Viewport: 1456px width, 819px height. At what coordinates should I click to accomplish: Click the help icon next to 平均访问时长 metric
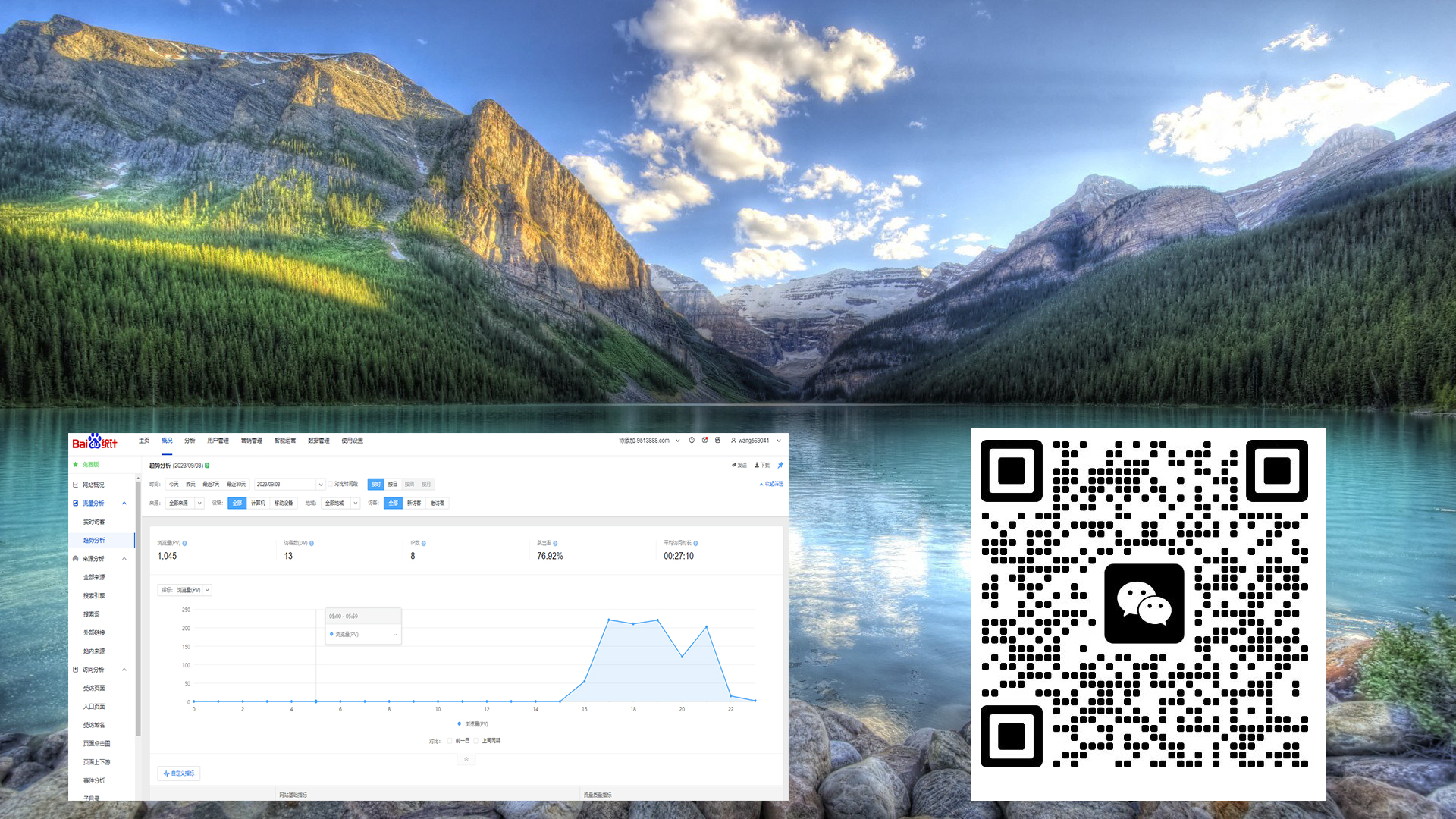(695, 543)
